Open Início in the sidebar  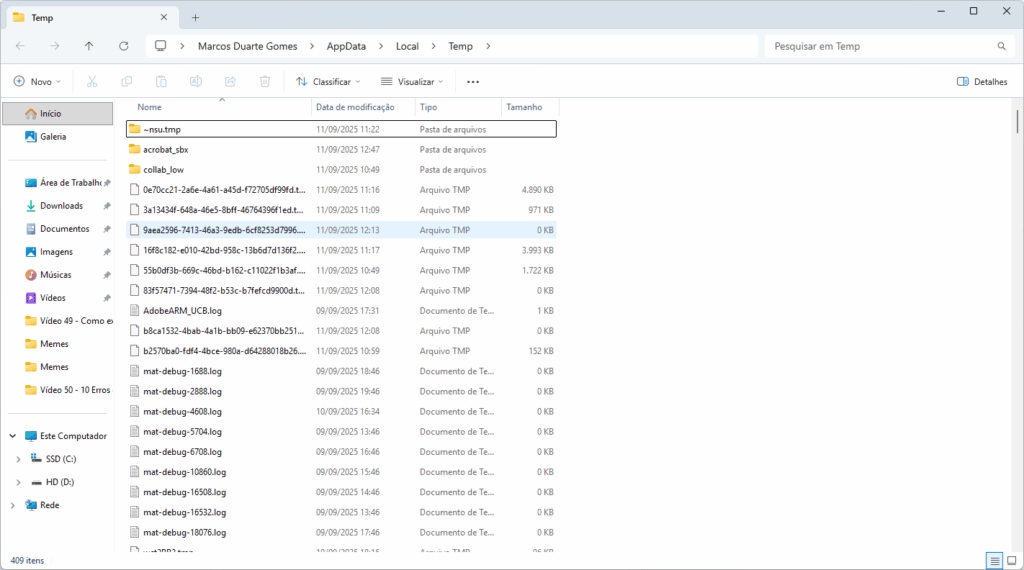coord(57,113)
